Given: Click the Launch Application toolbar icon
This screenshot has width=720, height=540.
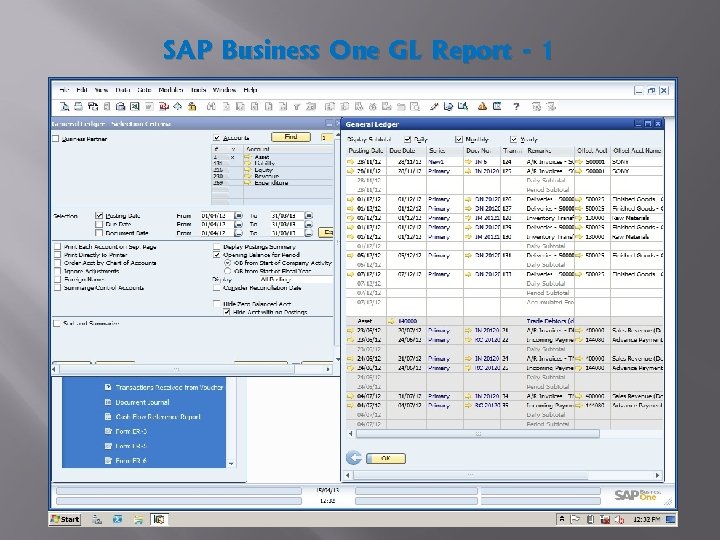Looking at the screenshot, I should tap(178, 107).
